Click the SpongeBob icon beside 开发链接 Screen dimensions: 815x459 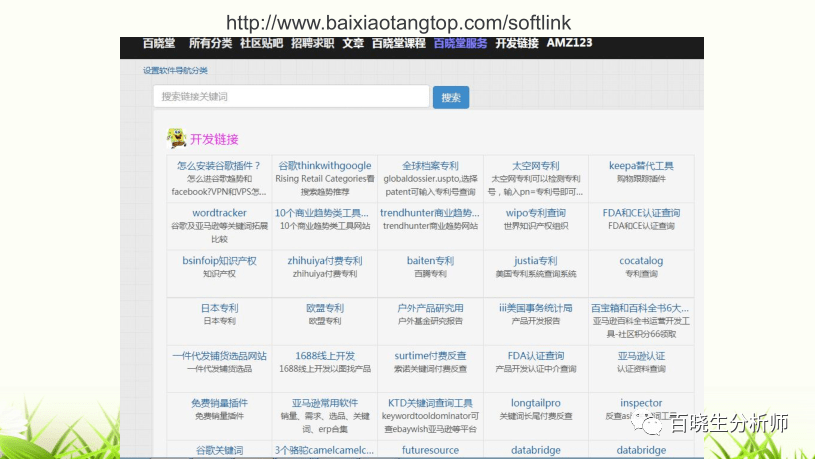[x=177, y=138]
